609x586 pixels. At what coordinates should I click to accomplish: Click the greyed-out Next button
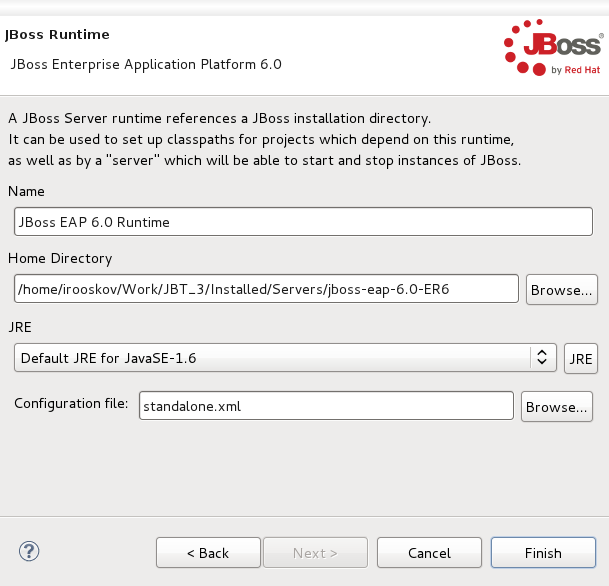point(315,553)
